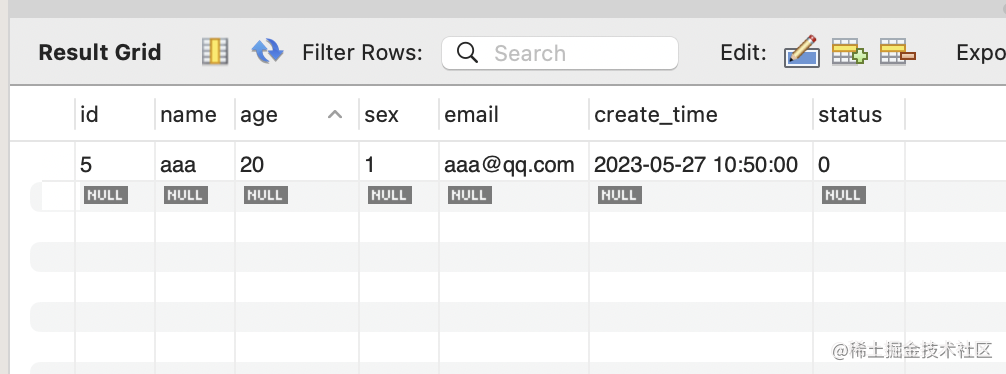The width and height of the screenshot is (1006, 374).
Task: Refresh the result grid data
Action: pyautogui.click(x=268, y=51)
